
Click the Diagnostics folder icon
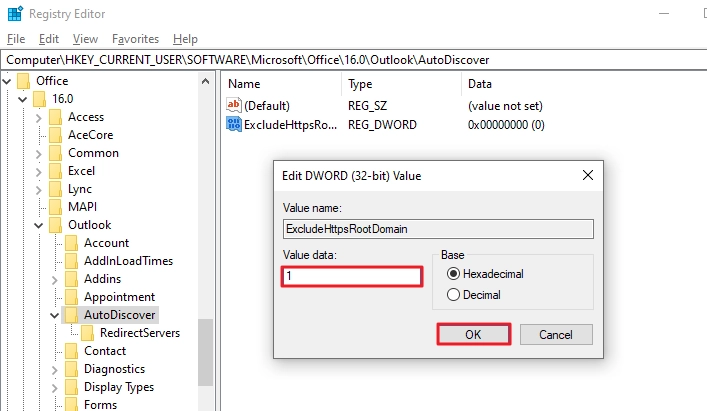pos(72,369)
